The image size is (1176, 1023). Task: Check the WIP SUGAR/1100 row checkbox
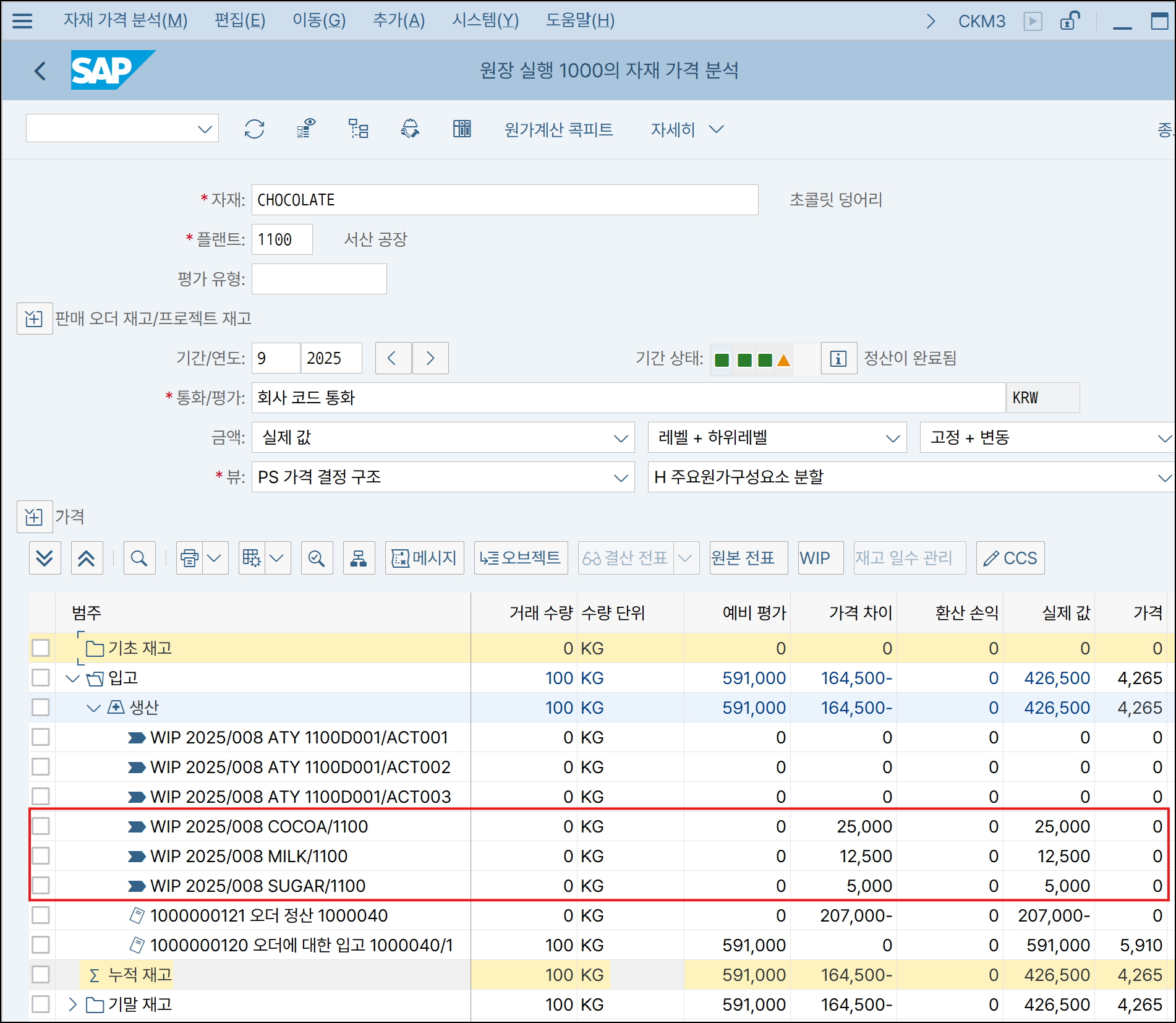[x=41, y=886]
